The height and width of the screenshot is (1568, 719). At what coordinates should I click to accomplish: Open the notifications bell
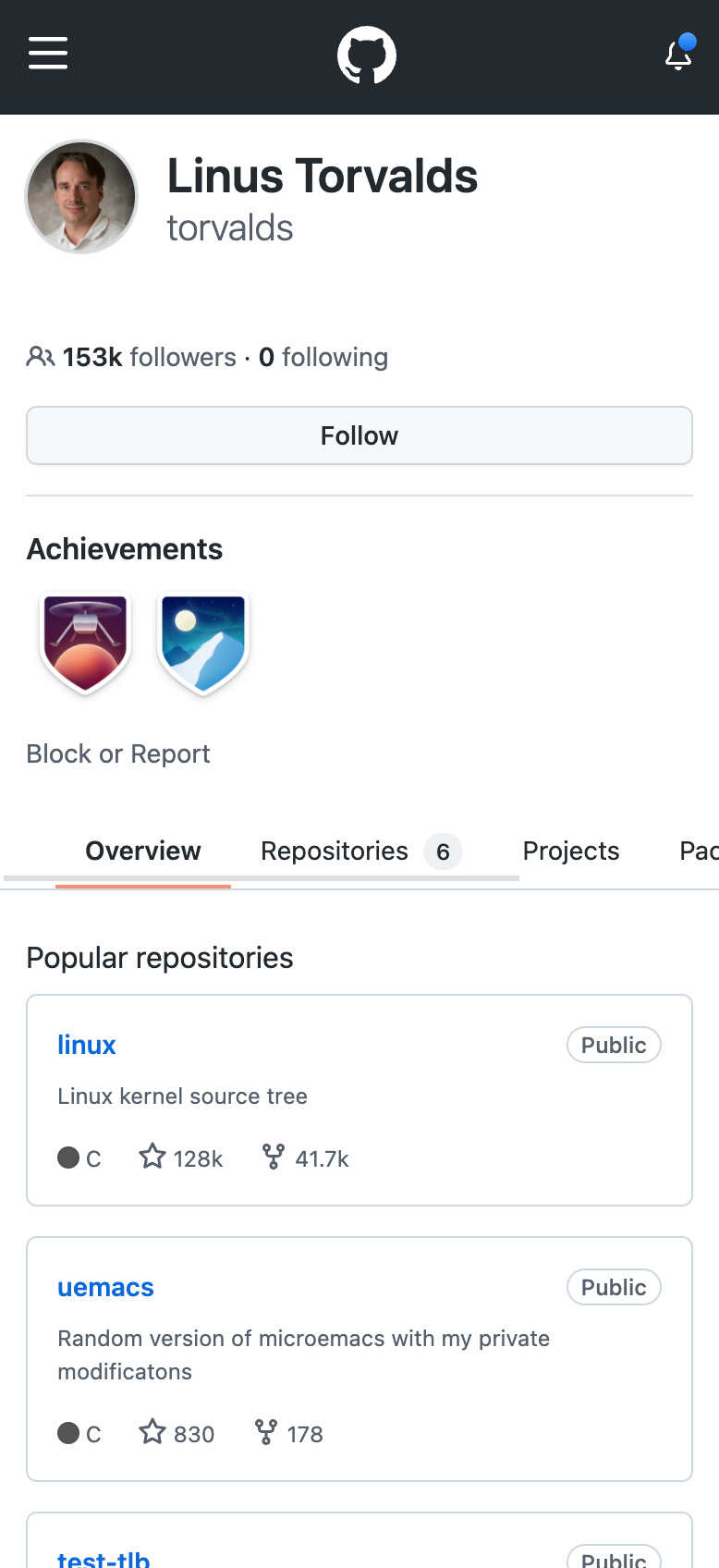pyautogui.click(x=678, y=56)
